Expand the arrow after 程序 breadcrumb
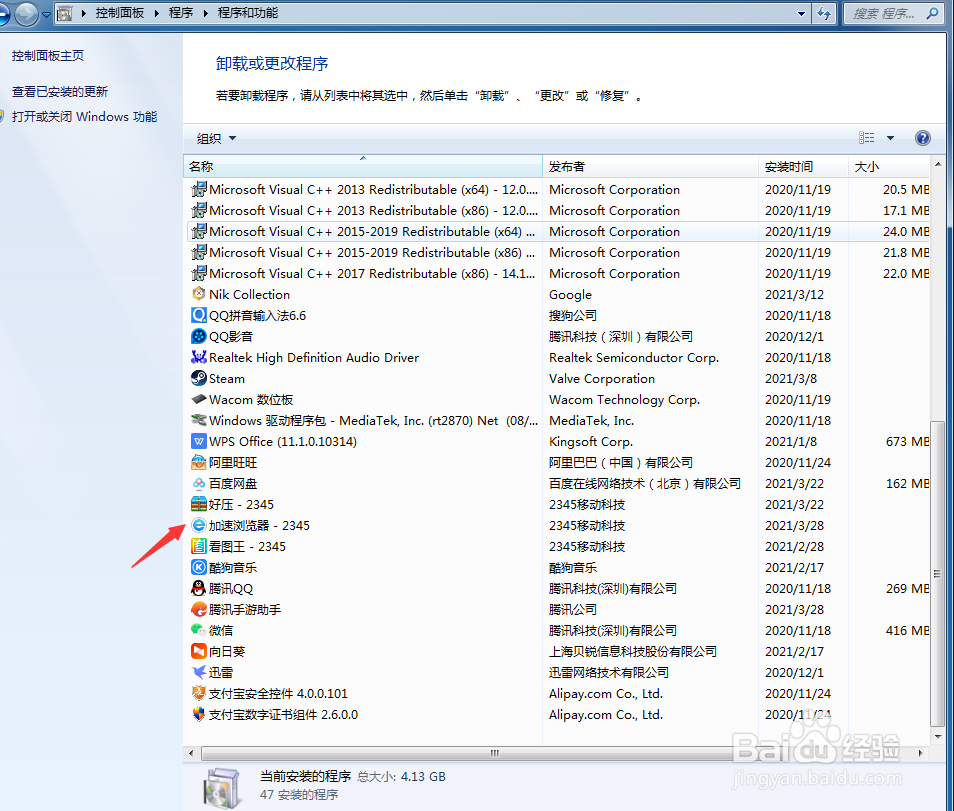Screen dimensions: 954x811 tap(205, 13)
